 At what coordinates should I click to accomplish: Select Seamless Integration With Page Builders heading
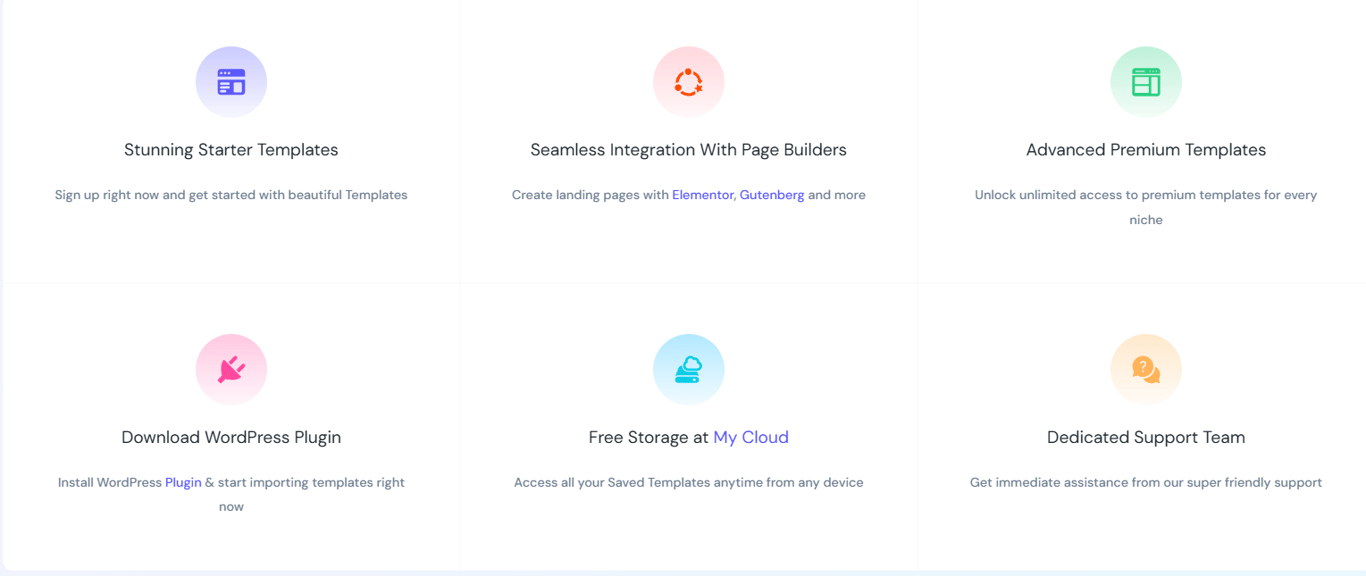click(x=689, y=150)
